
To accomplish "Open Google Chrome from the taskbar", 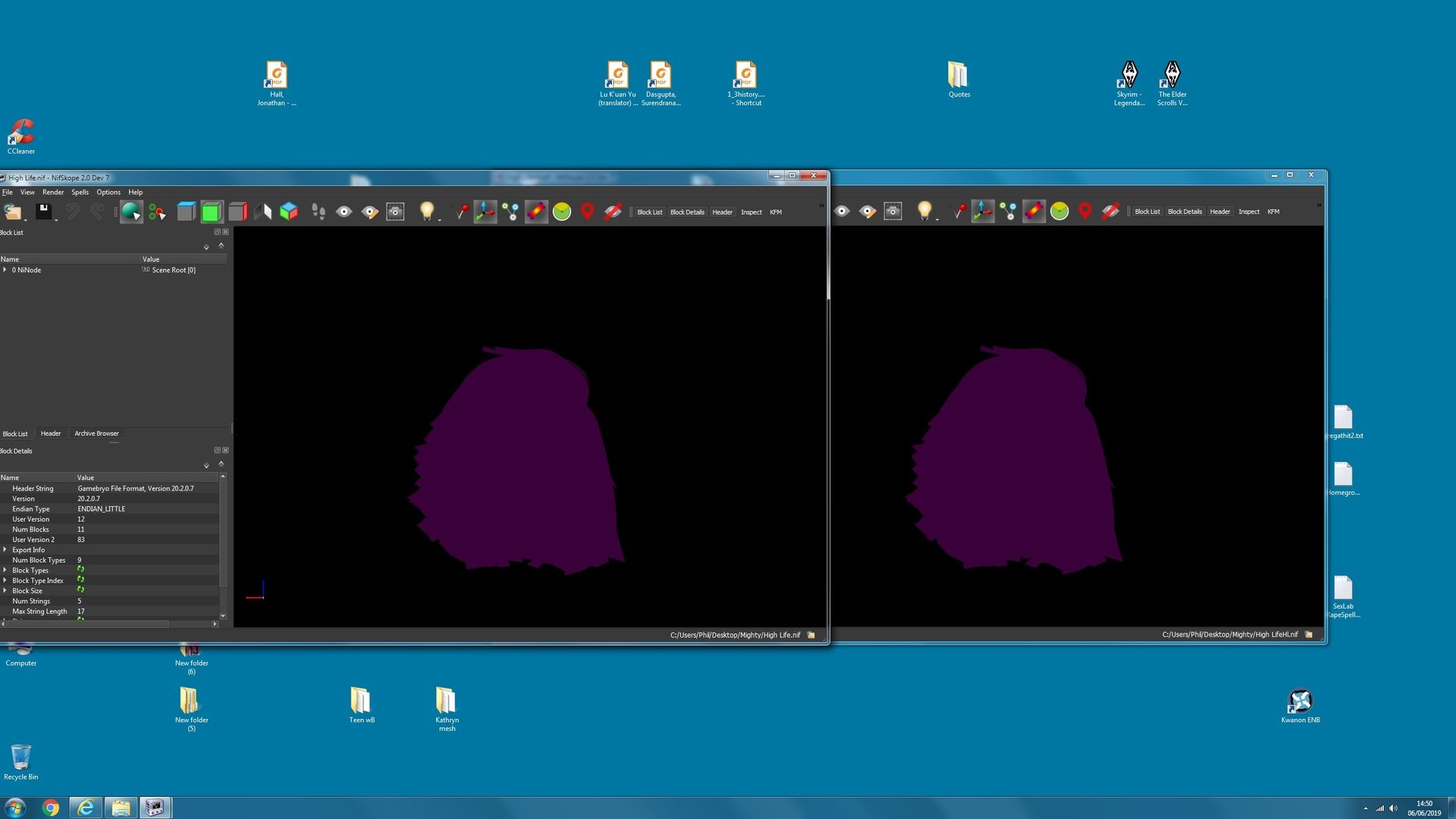I will [51, 808].
